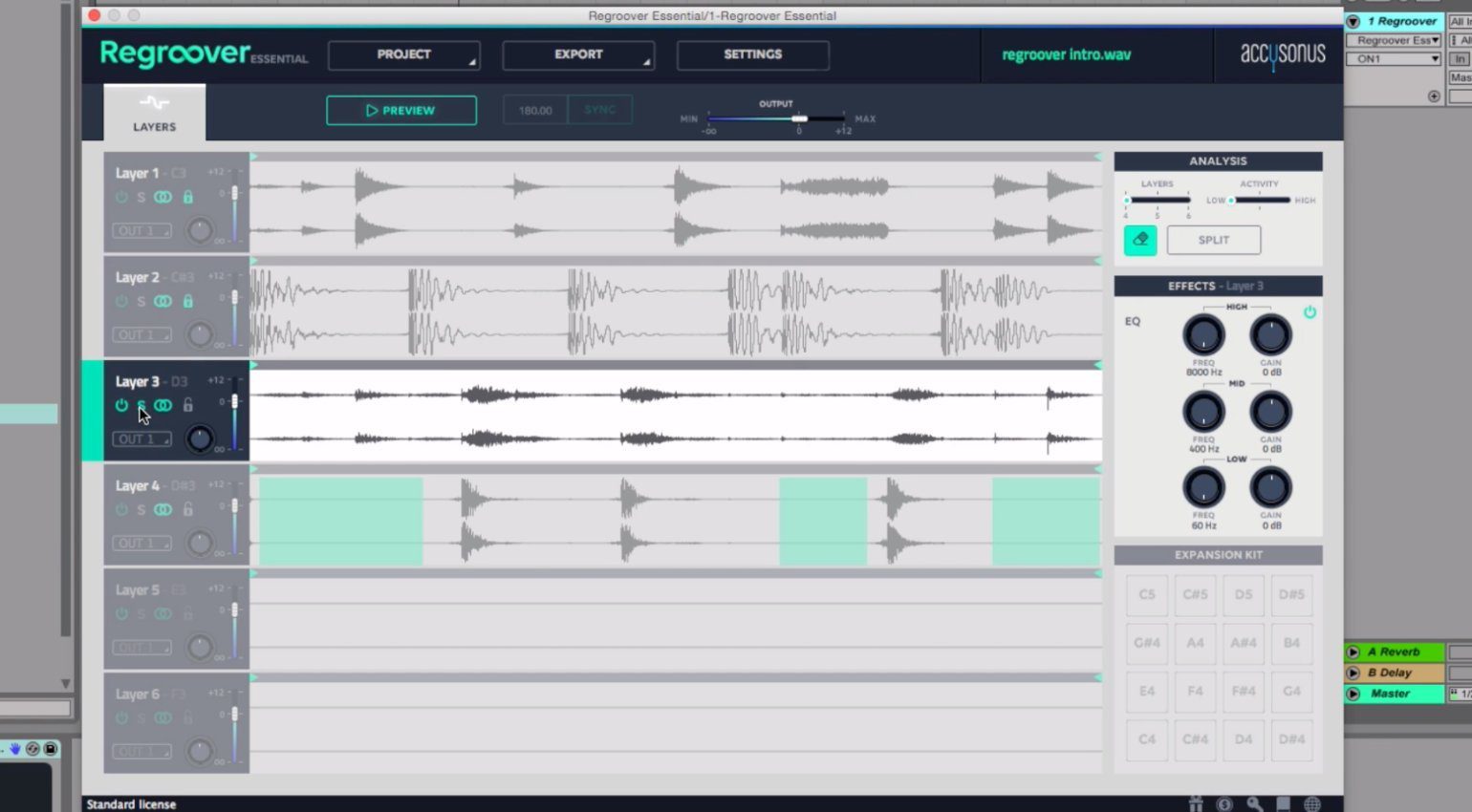Click the lock icon on Layer 4
This screenshot has height=812, width=1472.
[x=188, y=509]
